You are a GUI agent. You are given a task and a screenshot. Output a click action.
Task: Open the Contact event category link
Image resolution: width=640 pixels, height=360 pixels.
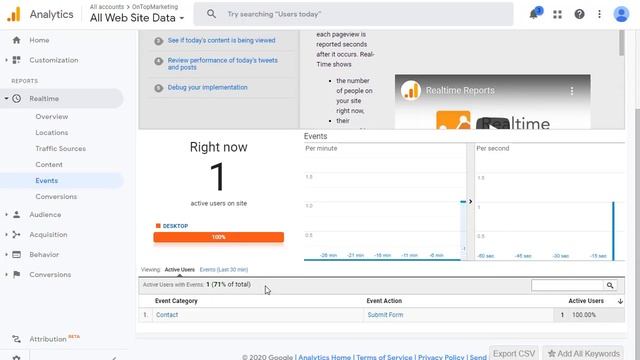[167, 315]
